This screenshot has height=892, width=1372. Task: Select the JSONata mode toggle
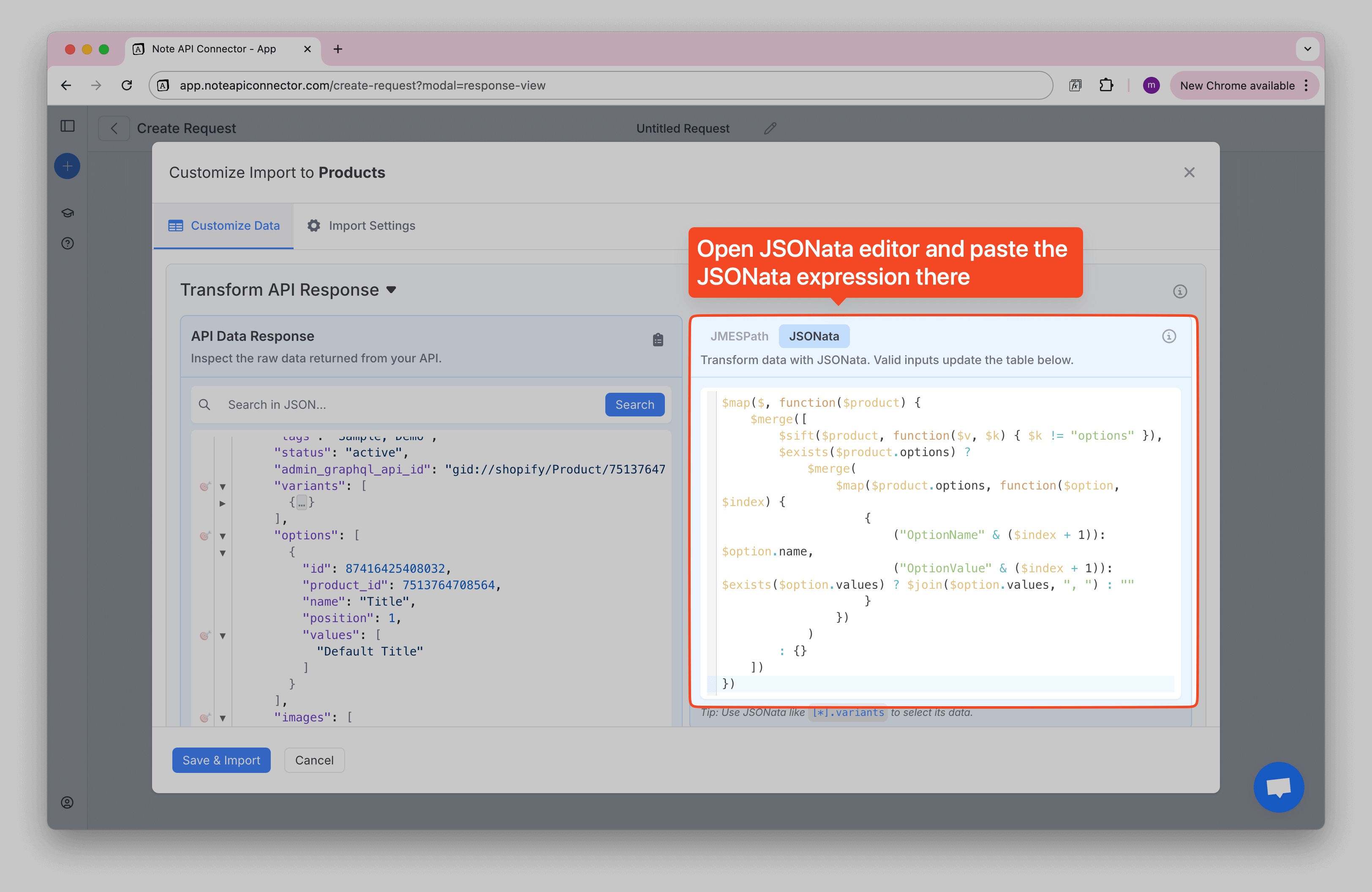click(x=814, y=337)
